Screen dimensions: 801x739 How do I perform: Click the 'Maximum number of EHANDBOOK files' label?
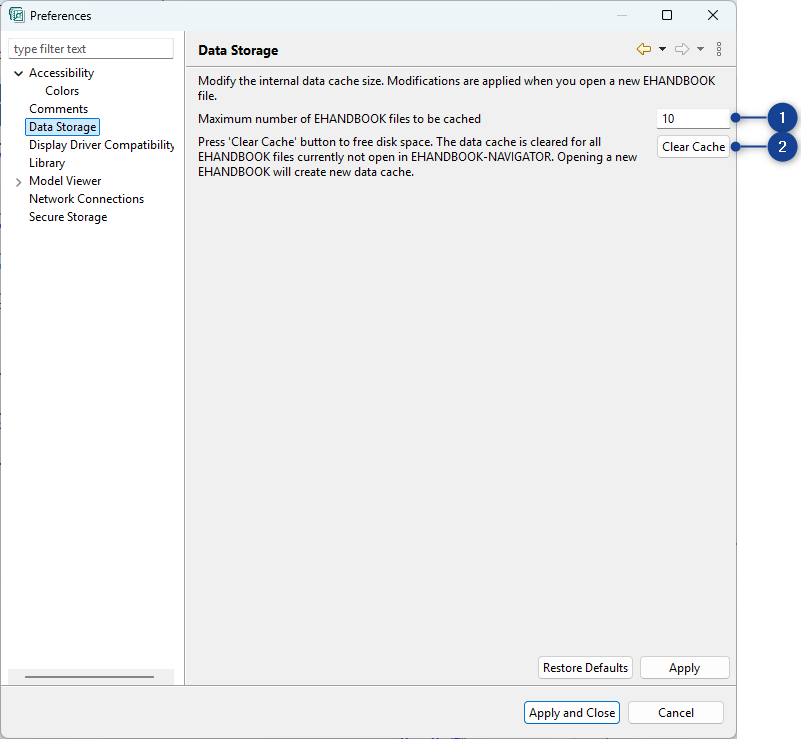point(339,119)
